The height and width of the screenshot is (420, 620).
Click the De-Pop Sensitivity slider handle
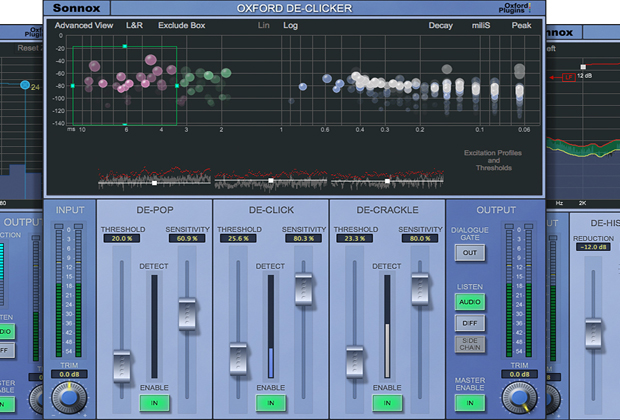(x=187, y=315)
